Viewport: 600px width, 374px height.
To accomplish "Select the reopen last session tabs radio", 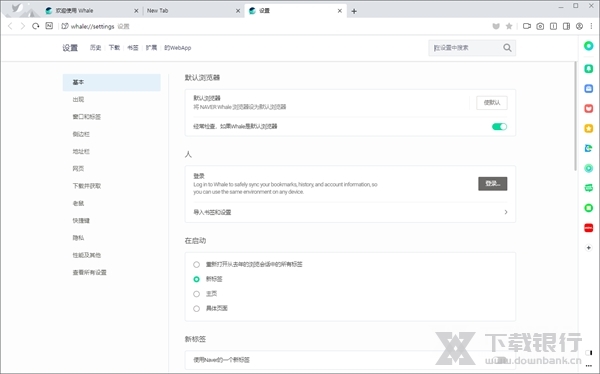I will coord(196,265).
